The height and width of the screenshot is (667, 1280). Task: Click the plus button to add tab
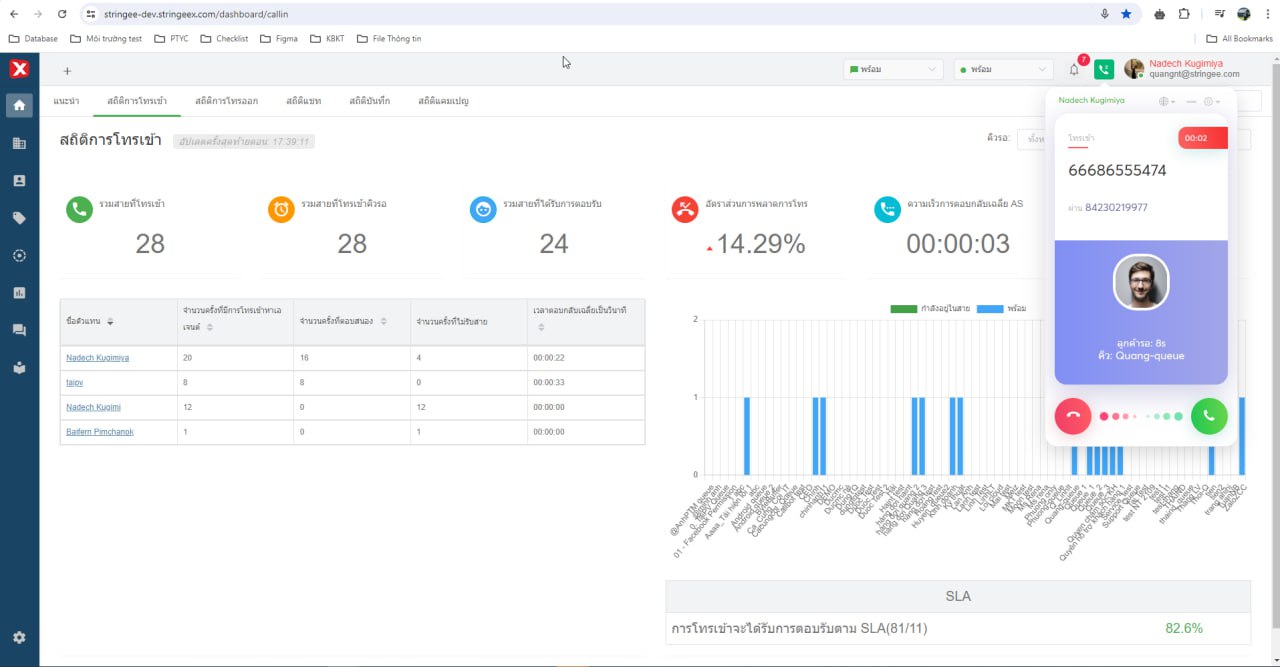click(x=67, y=71)
